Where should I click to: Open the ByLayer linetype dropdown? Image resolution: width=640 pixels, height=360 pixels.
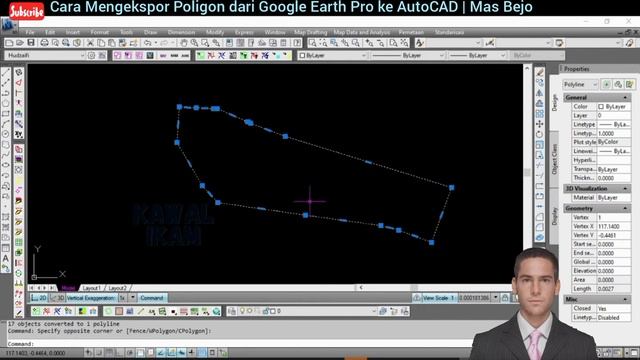click(x=407, y=55)
